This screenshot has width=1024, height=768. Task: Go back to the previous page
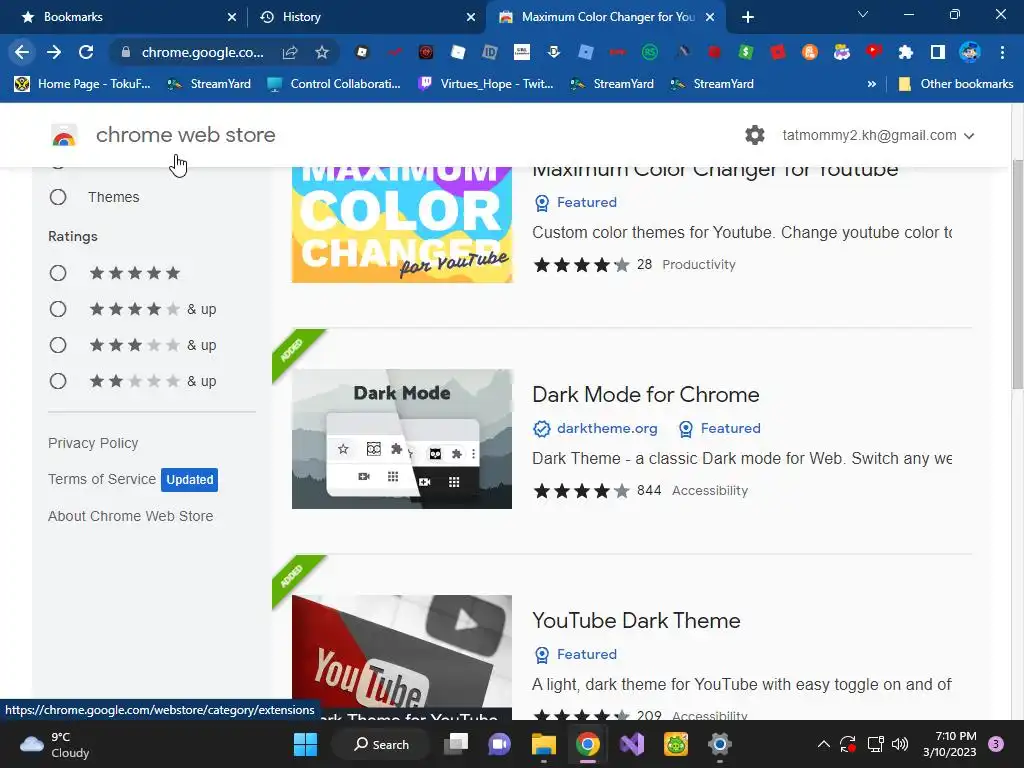[22, 52]
